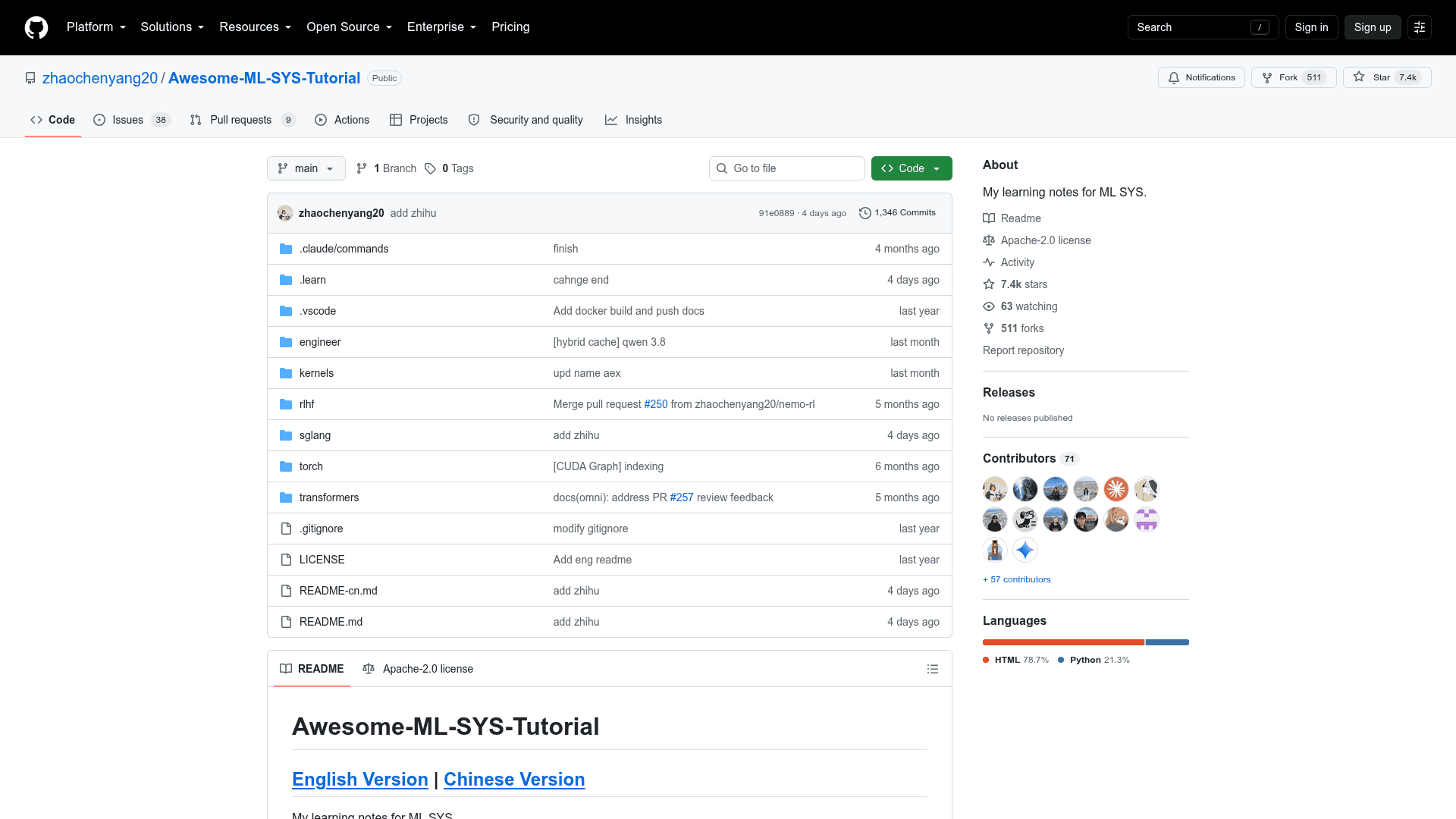The width and height of the screenshot is (1456, 819).
Task: Click the first contributor avatar
Action: 995,489
